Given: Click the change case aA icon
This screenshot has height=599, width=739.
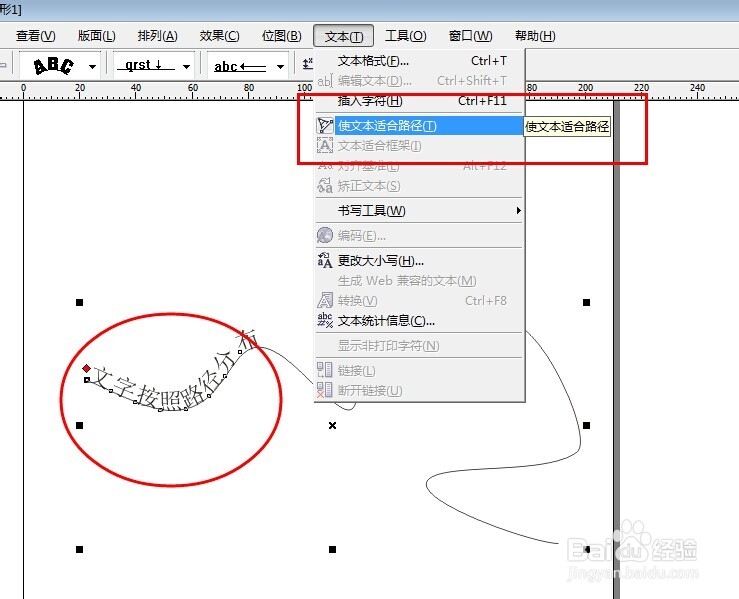Looking at the screenshot, I should (x=325, y=260).
